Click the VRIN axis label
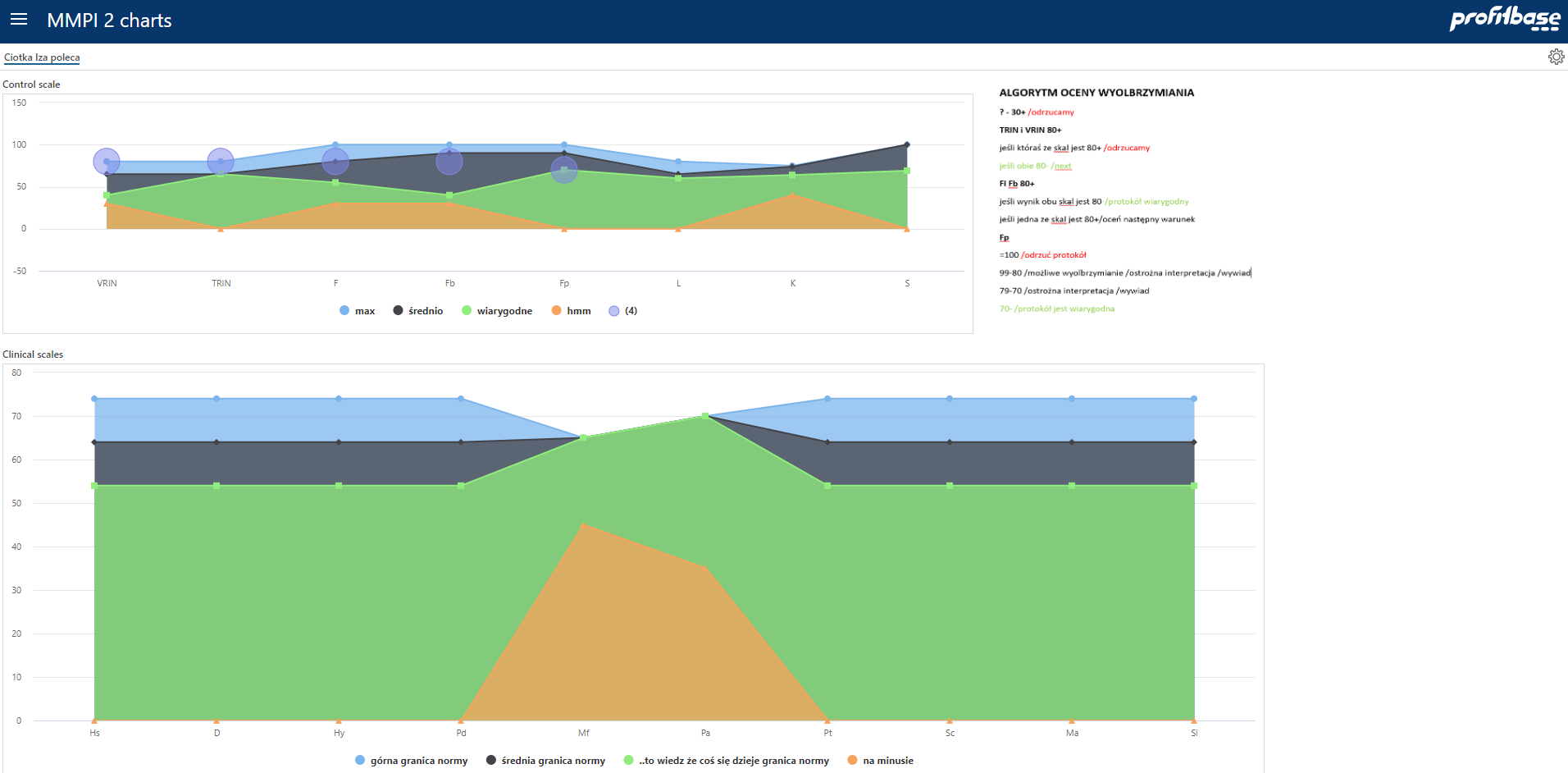This screenshot has width=1568, height=773. pos(107,283)
